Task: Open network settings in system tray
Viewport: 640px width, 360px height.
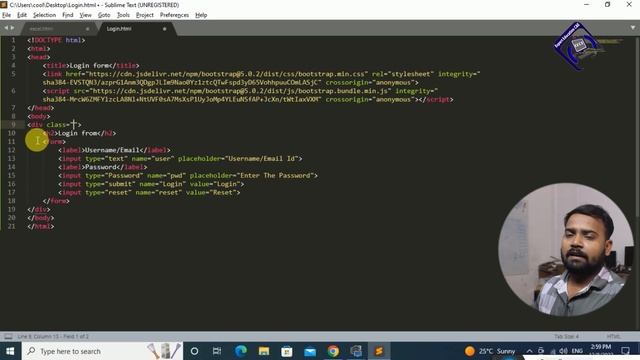Action: [553, 351]
